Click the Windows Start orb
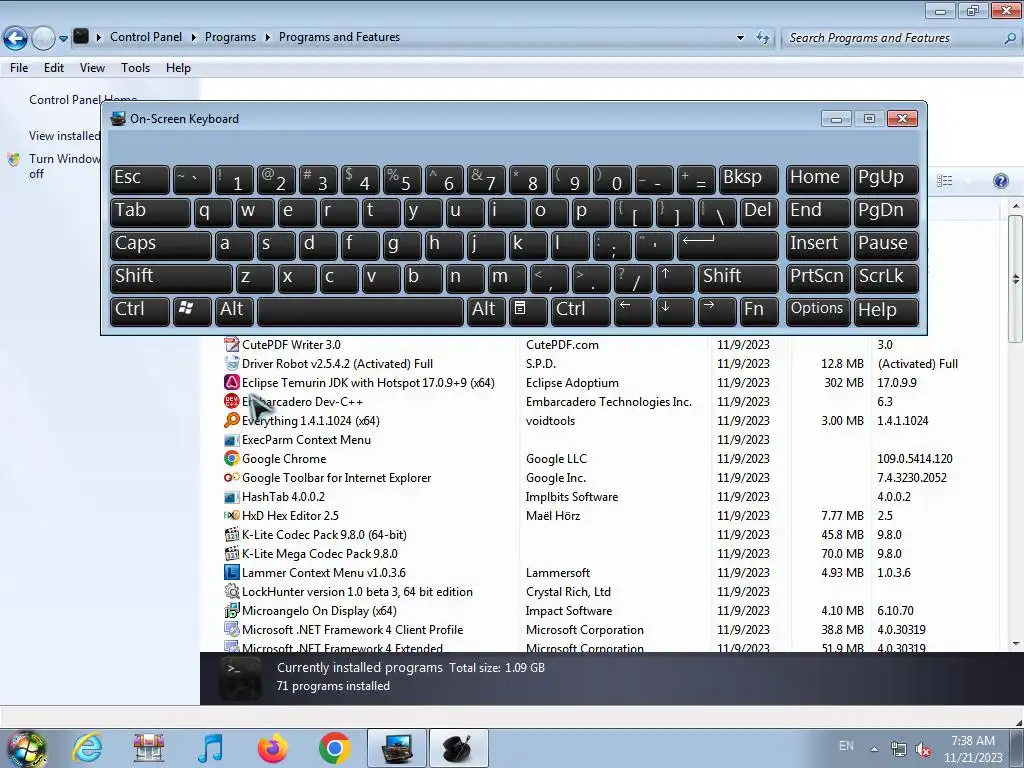The height and width of the screenshot is (768, 1024). [x=26, y=750]
